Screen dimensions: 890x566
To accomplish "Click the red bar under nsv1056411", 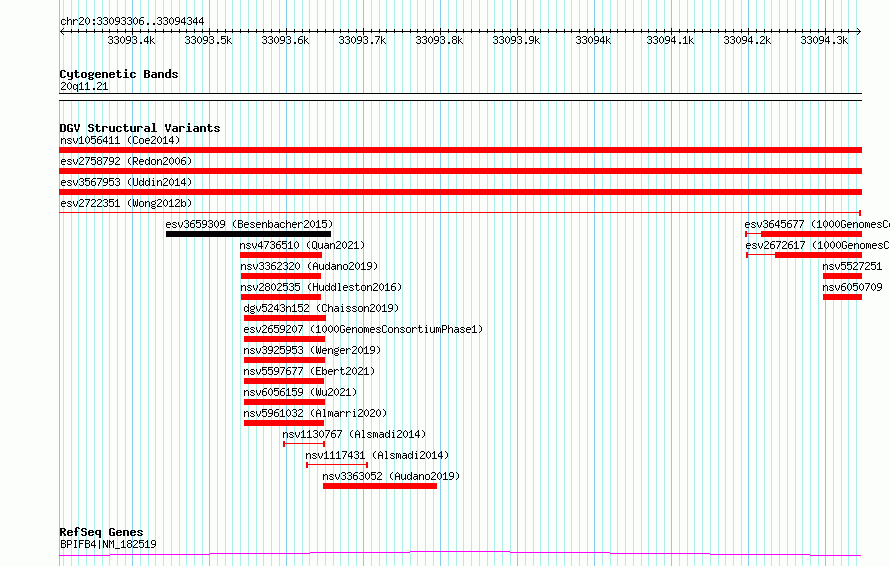I will point(460,150).
